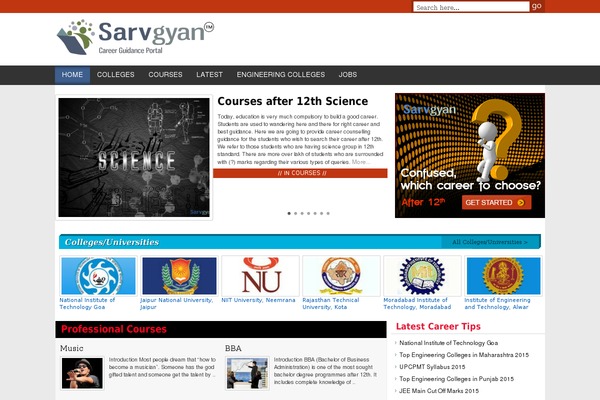Image resolution: width=600 pixels, height=400 pixels.
Task: Click the Music singer thumbnail
Action: point(82,374)
